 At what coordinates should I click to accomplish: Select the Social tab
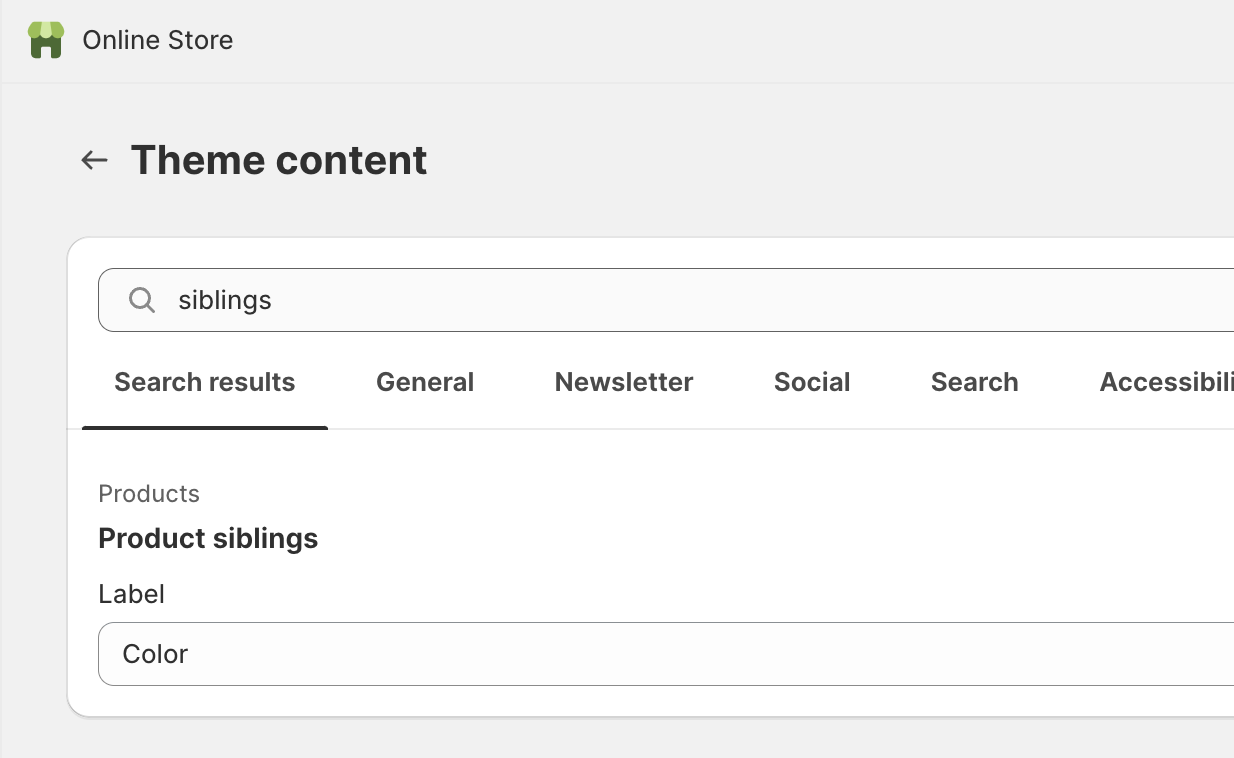(811, 382)
